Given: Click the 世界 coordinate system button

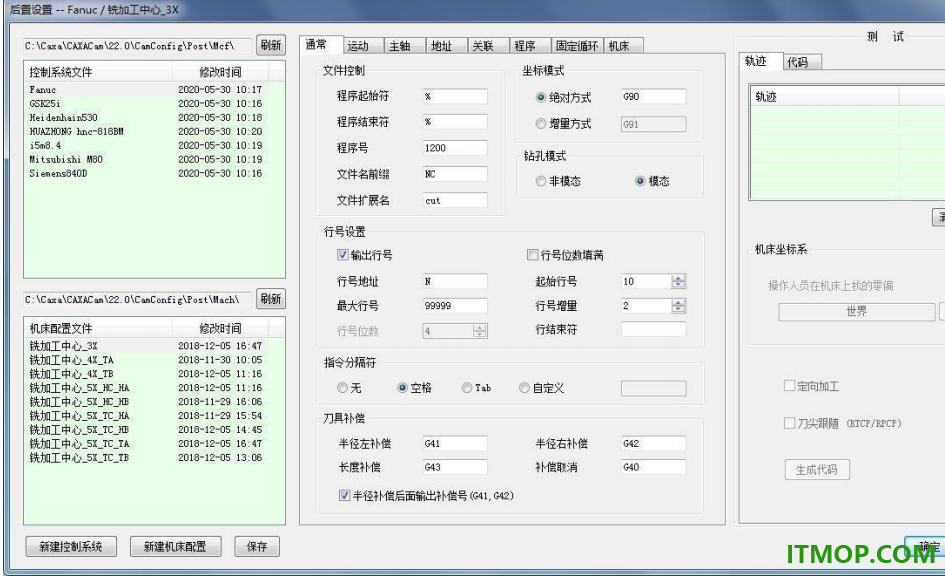Looking at the screenshot, I should [x=856, y=312].
